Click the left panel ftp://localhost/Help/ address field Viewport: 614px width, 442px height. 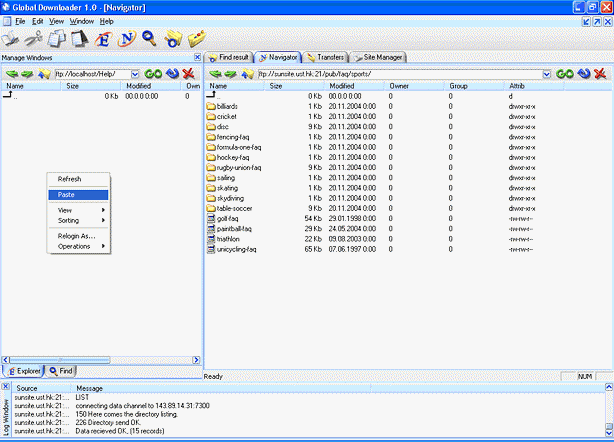93,74
